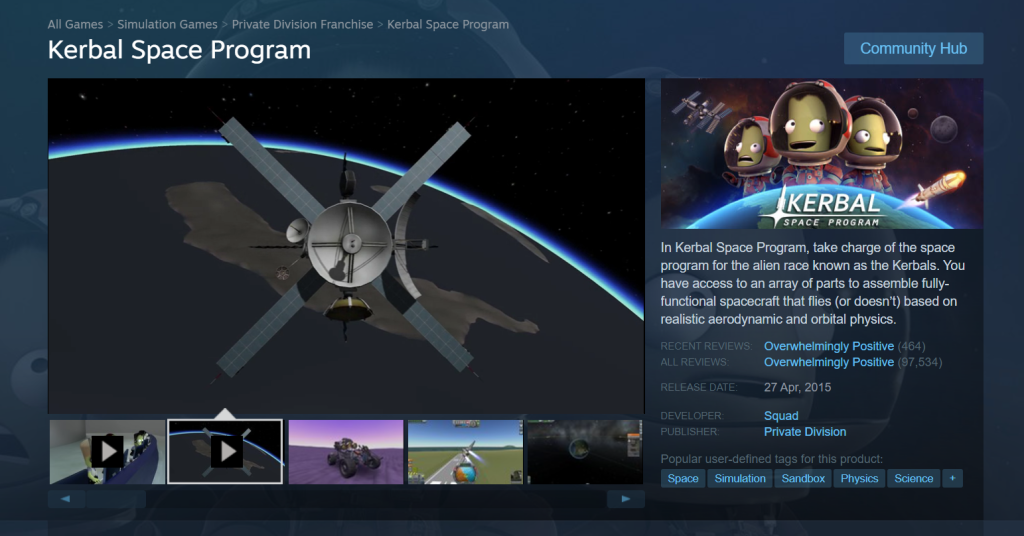Open the All Games breadcrumb link
Viewport: 1024px width, 536px height.
[75, 24]
